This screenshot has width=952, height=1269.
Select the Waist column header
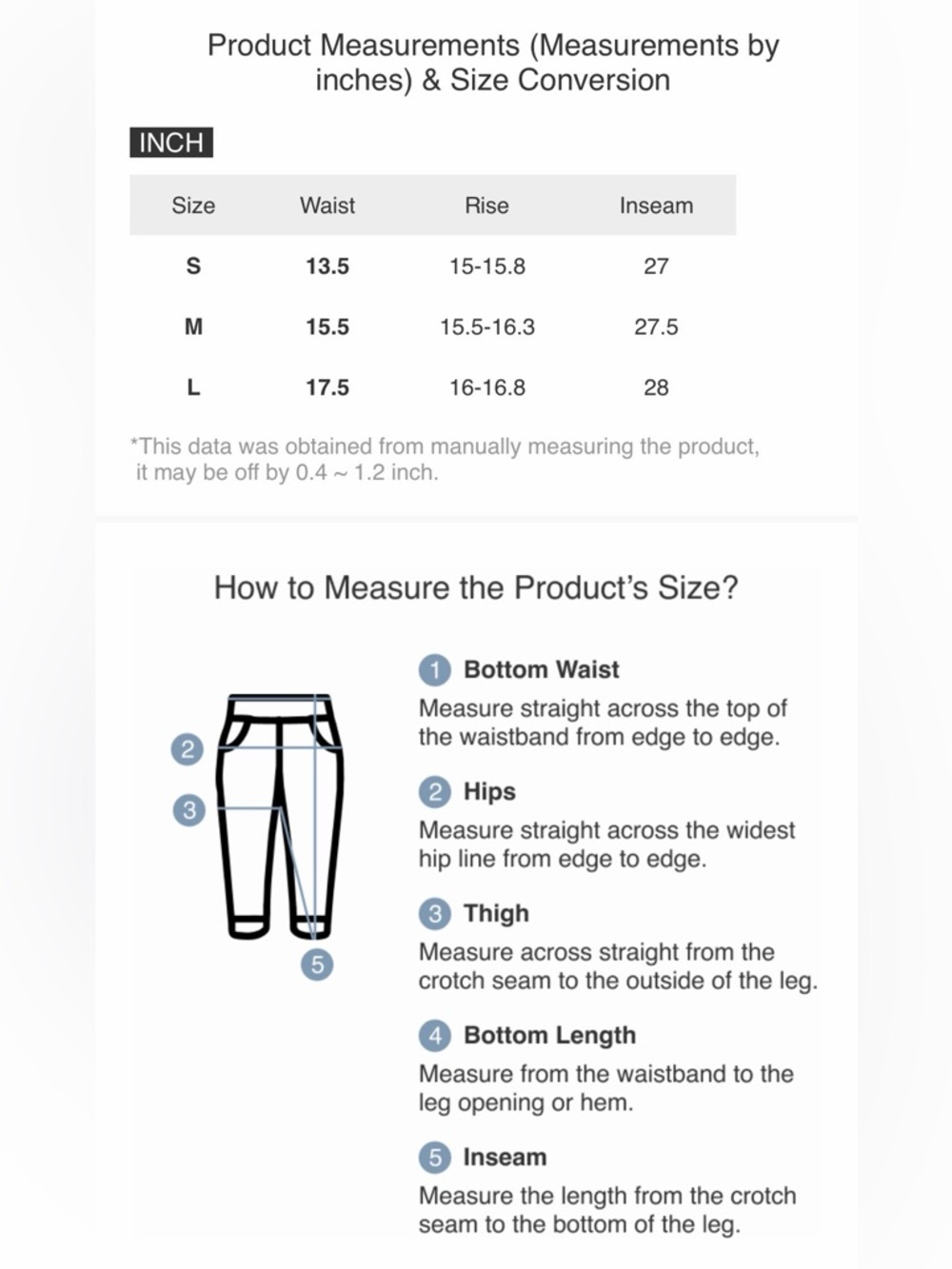[327, 206]
